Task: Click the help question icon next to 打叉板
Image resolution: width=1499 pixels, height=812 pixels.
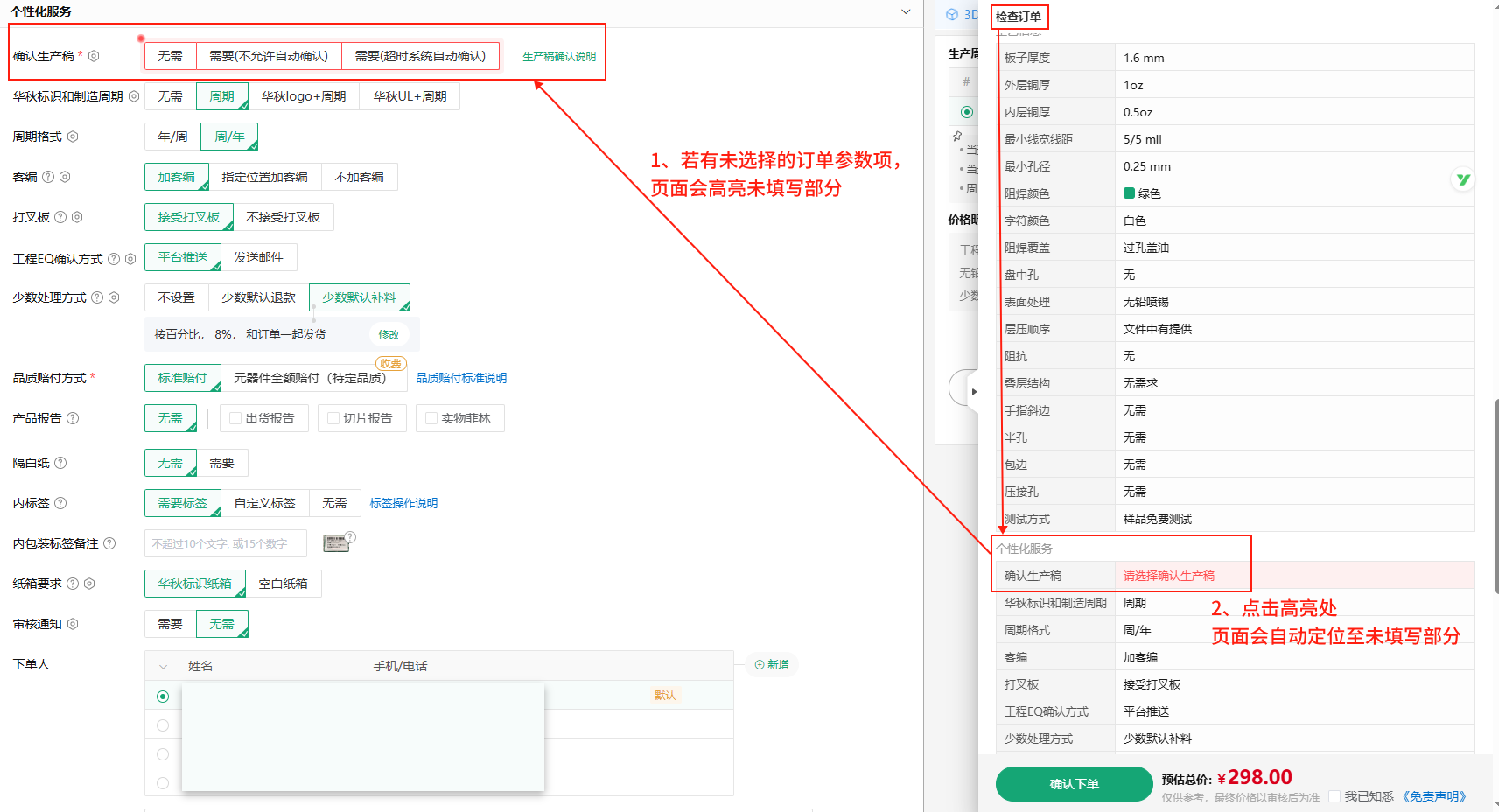Action: [60, 217]
